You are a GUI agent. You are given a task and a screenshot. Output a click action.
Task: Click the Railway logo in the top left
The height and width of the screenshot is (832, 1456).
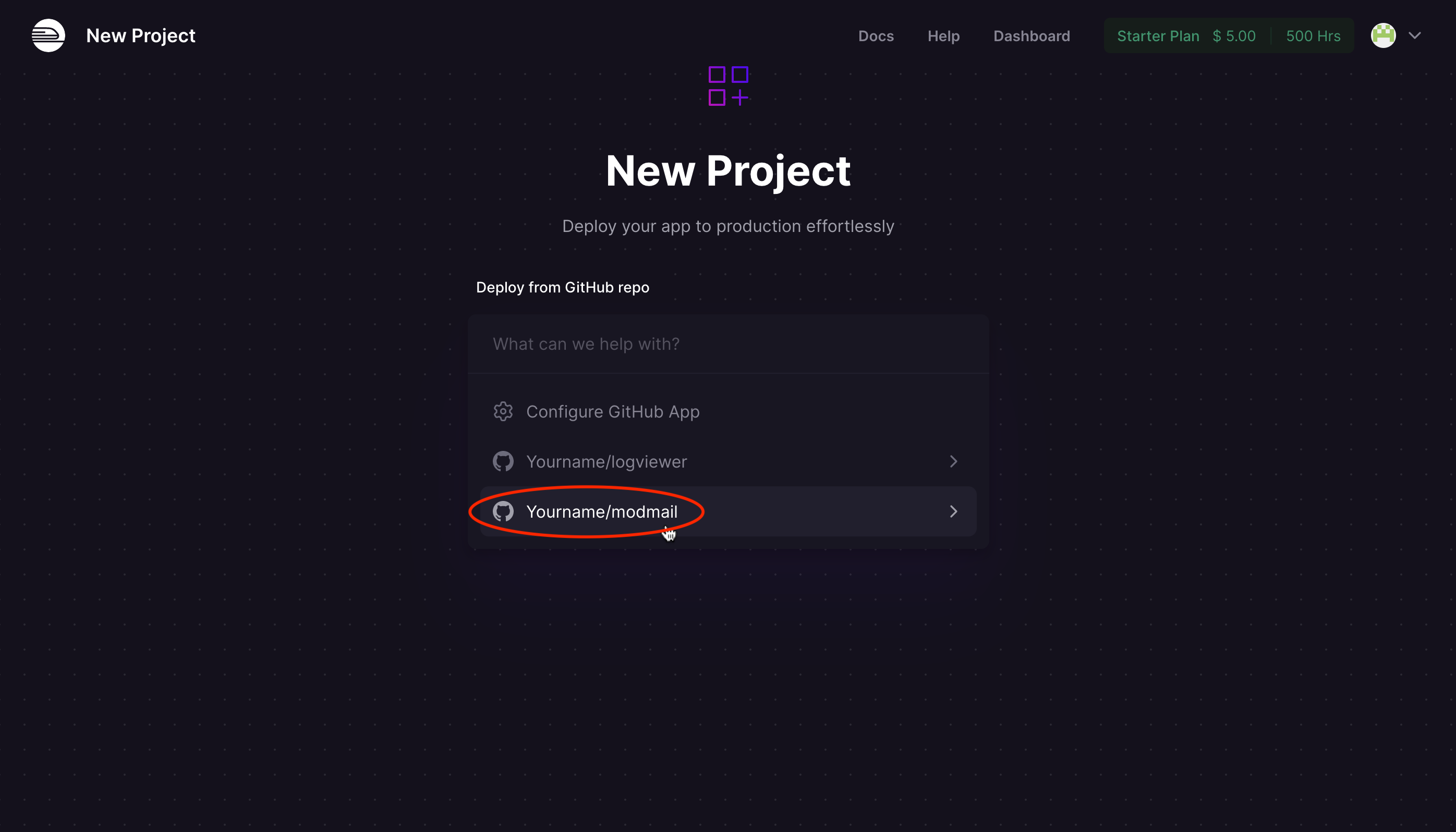(48, 35)
